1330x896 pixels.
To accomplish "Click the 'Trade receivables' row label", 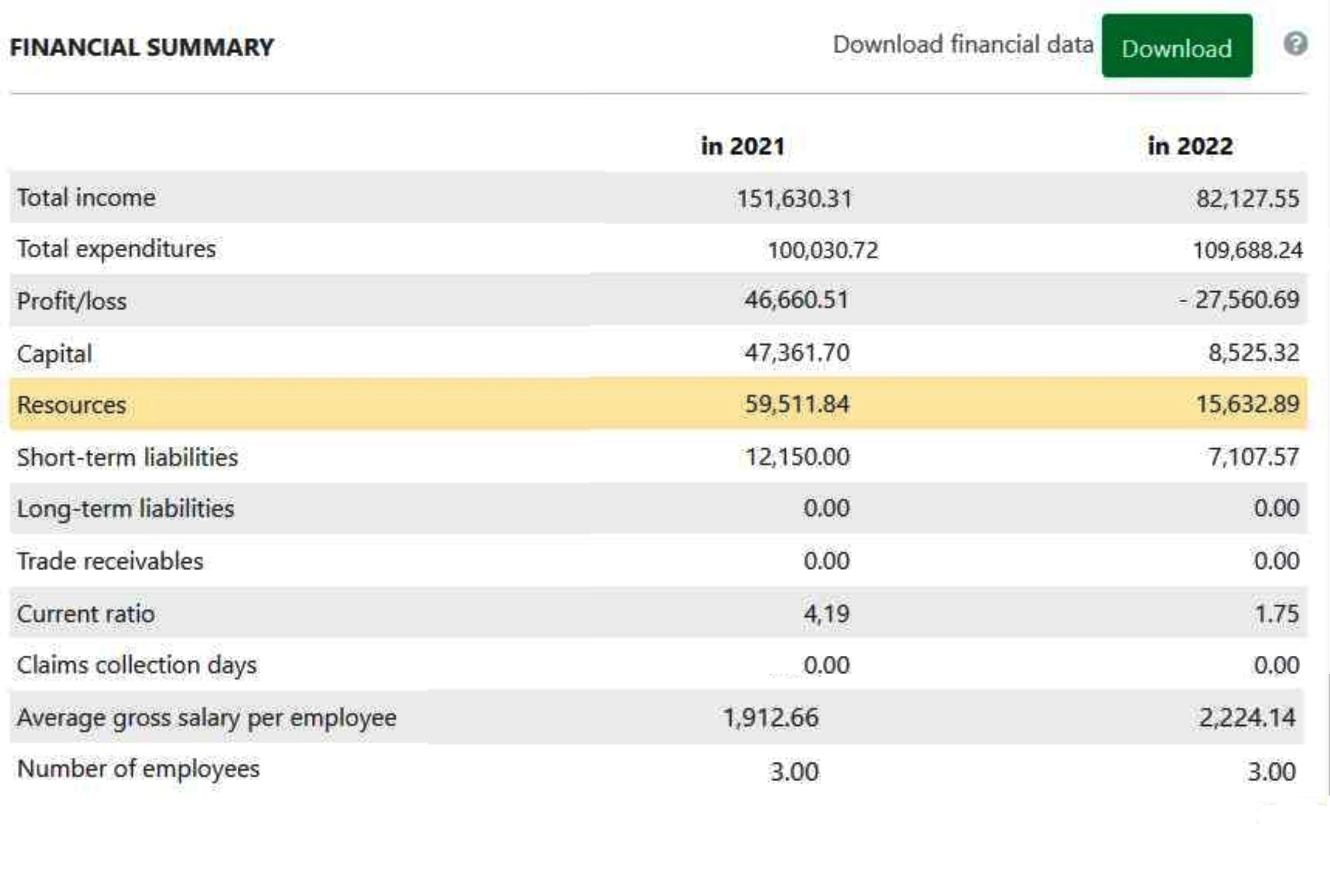I will (110, 561).
